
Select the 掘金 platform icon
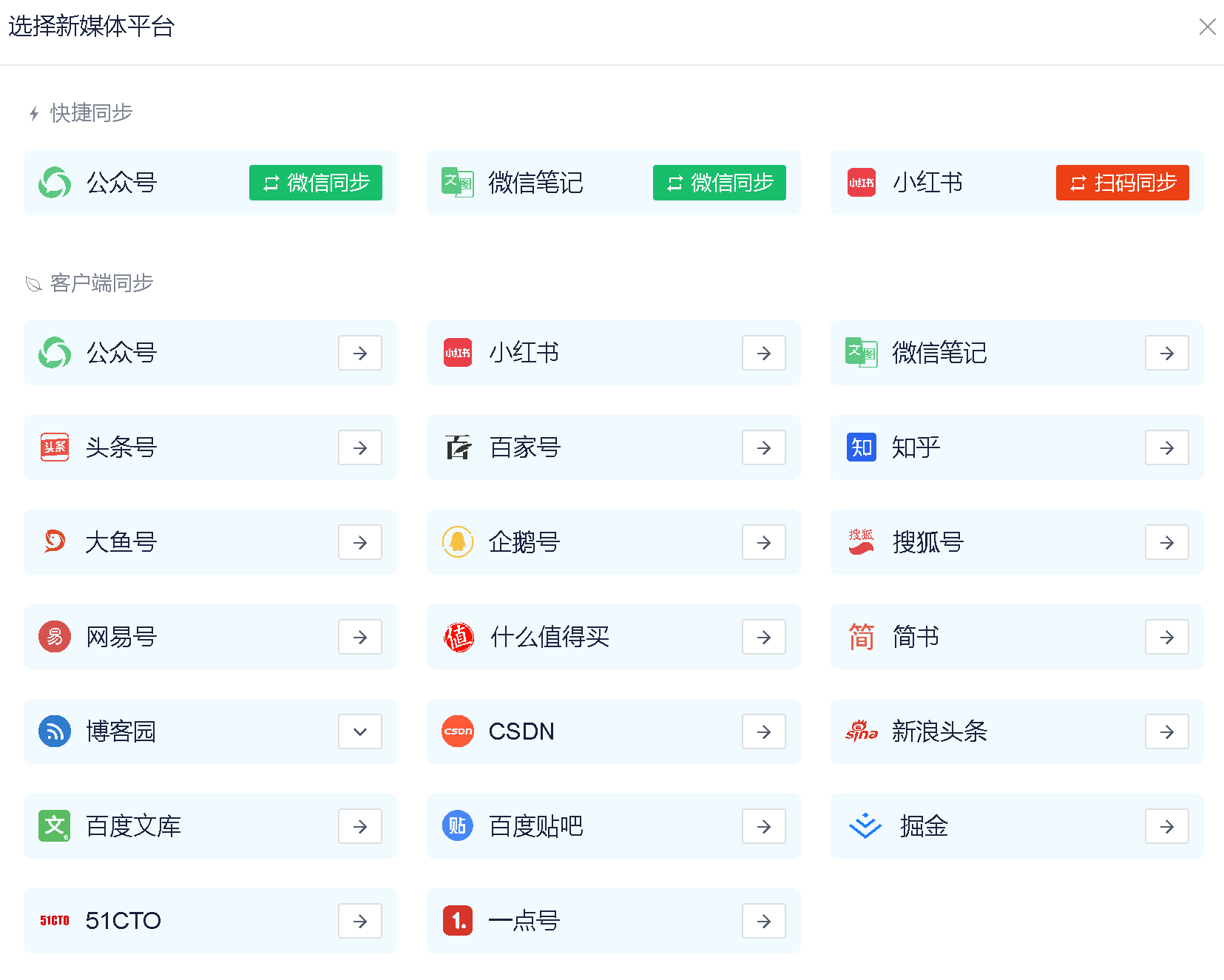pos(865,826)
